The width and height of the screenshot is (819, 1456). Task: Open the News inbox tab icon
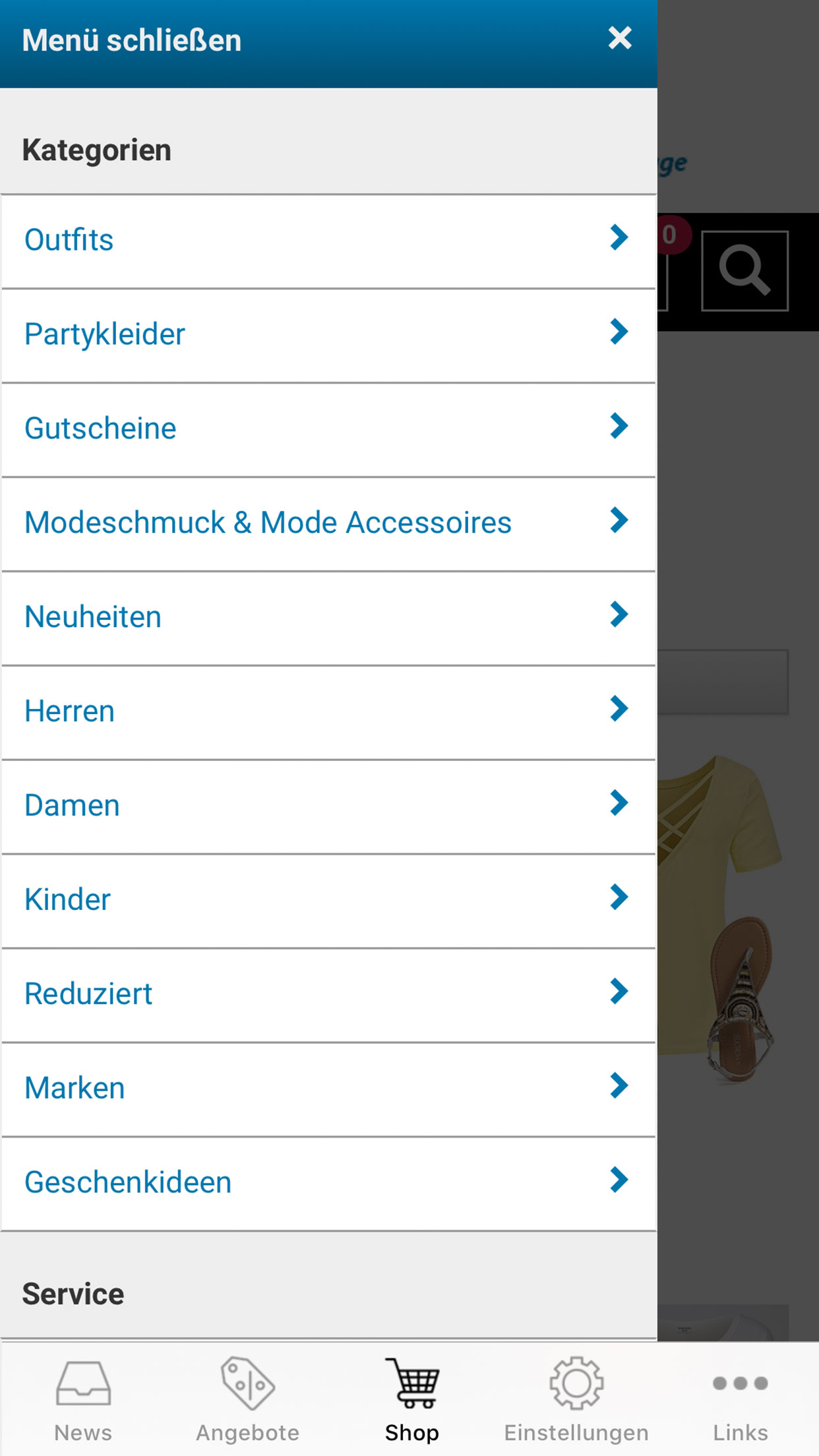pos(83,1383)
